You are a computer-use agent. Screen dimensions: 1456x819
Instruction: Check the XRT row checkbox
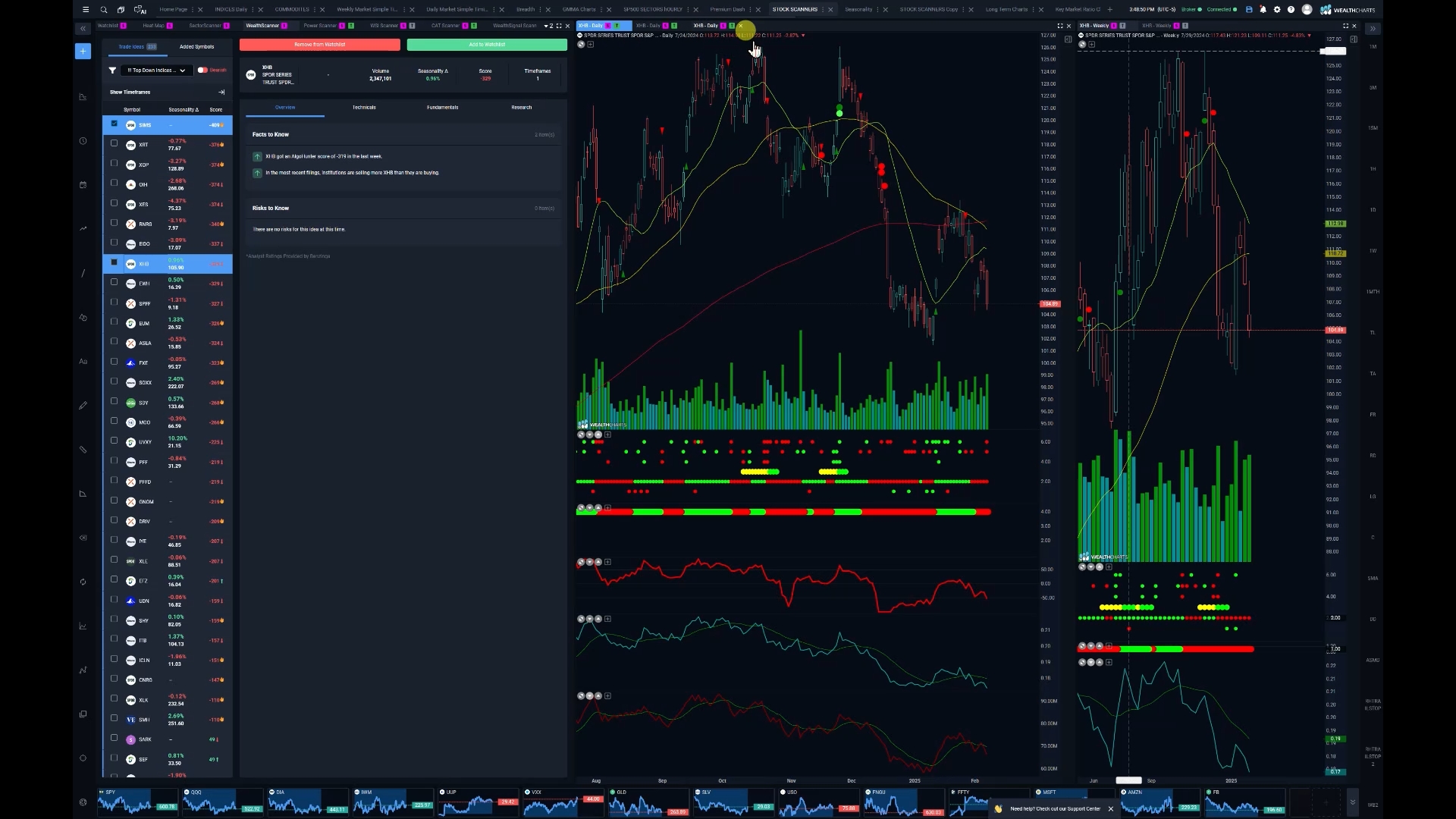(x=115, y=143)
